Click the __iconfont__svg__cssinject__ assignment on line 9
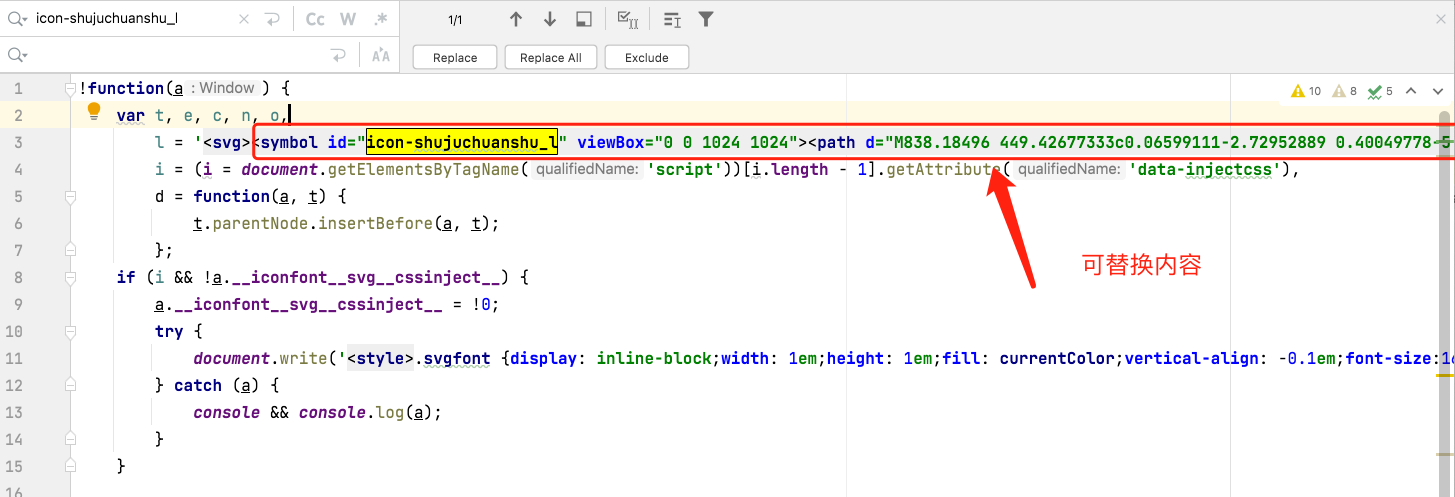 click(327, 304)
